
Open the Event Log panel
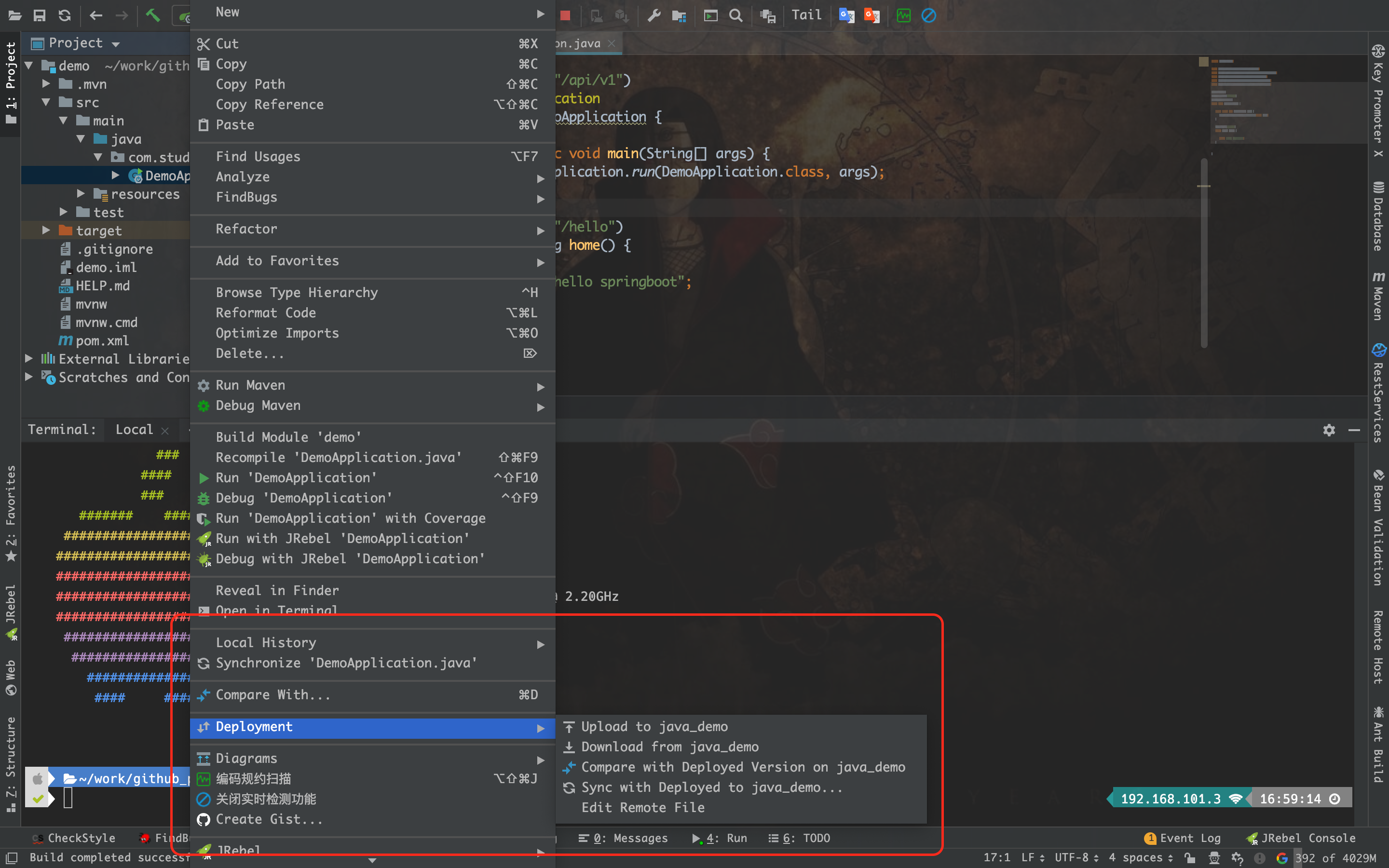pos(1183,838)
